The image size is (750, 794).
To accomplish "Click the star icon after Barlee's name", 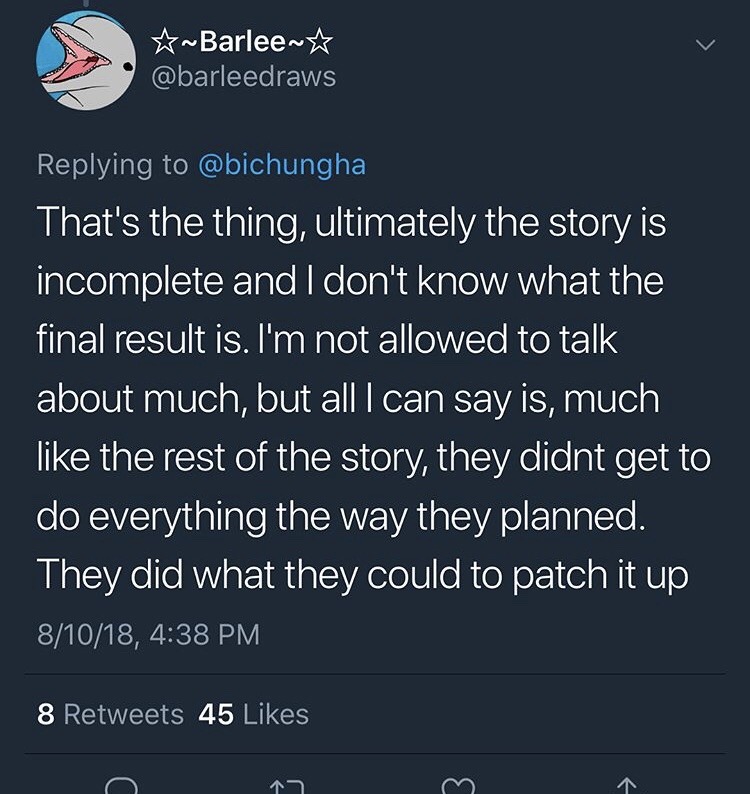I will pyautogui.click(x=320, y=42).
